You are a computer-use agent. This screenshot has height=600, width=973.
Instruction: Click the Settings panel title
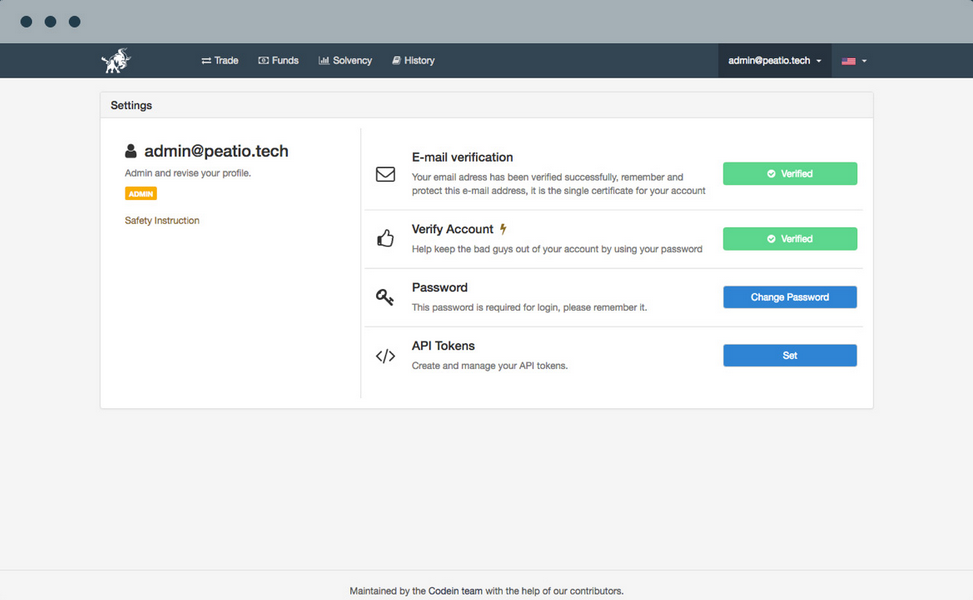coord(131,105)
